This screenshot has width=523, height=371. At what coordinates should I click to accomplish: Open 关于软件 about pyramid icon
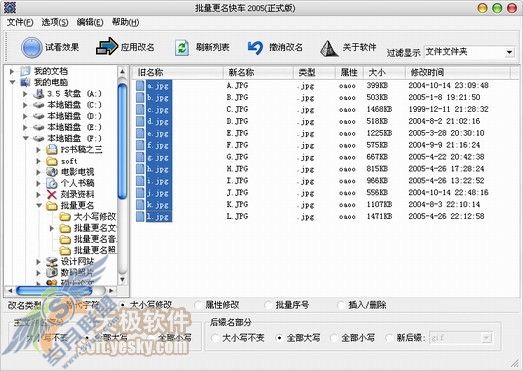click(329, 48)
